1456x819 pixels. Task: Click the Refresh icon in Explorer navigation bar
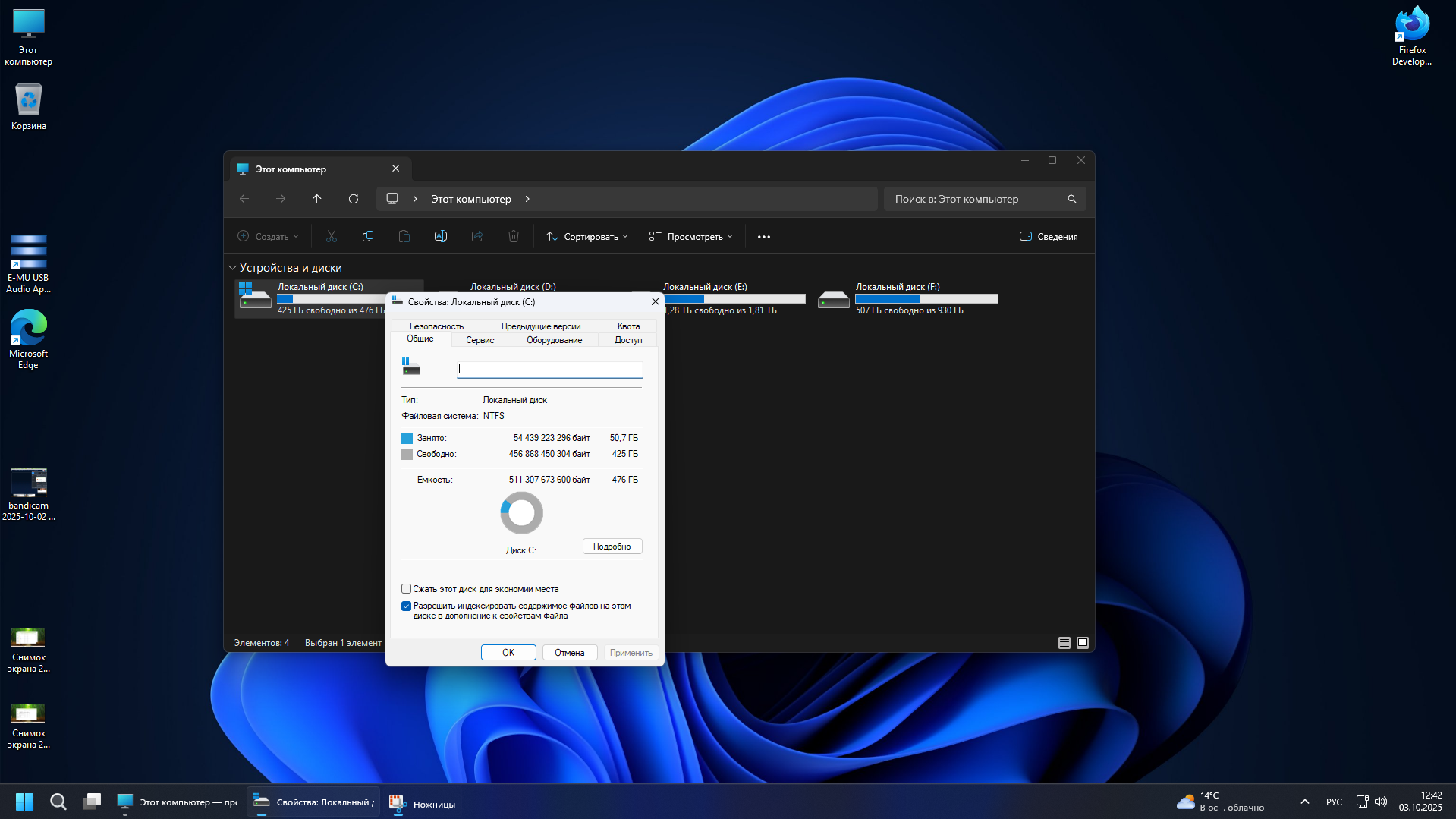pos(354,199)
